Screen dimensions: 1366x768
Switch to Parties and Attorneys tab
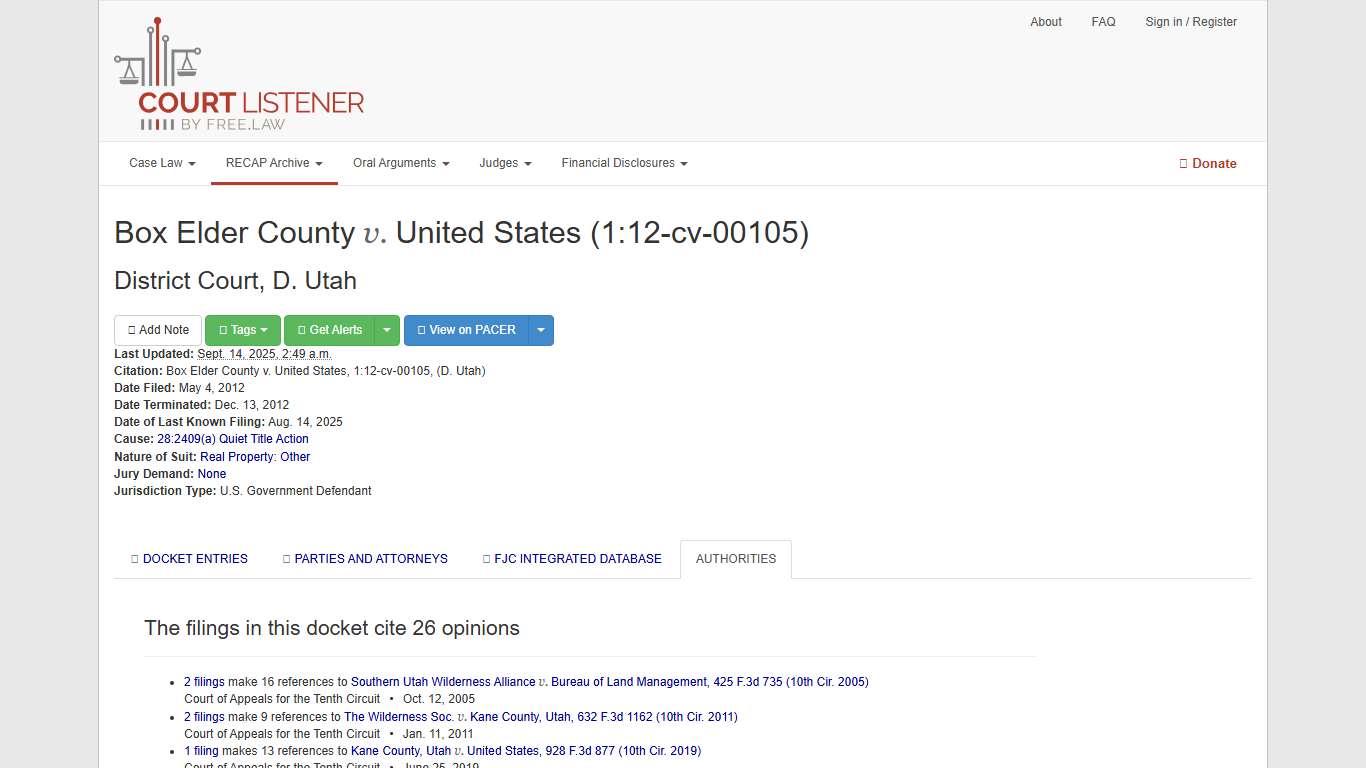[x=365, y=559]
